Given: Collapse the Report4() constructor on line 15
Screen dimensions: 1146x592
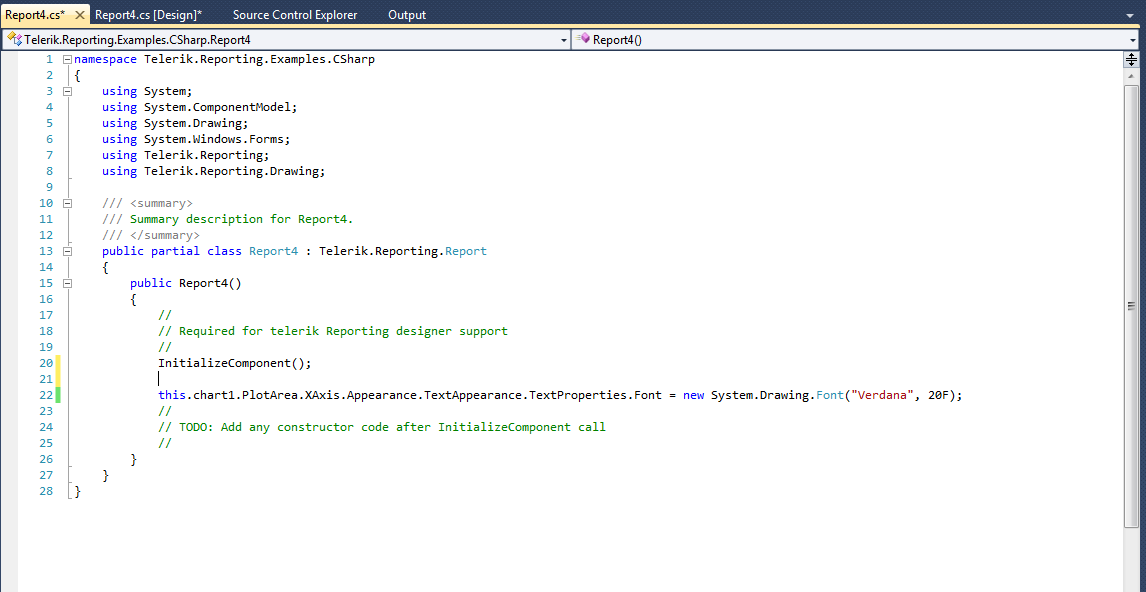Looking at the screenshot, I should coord(68,284).
